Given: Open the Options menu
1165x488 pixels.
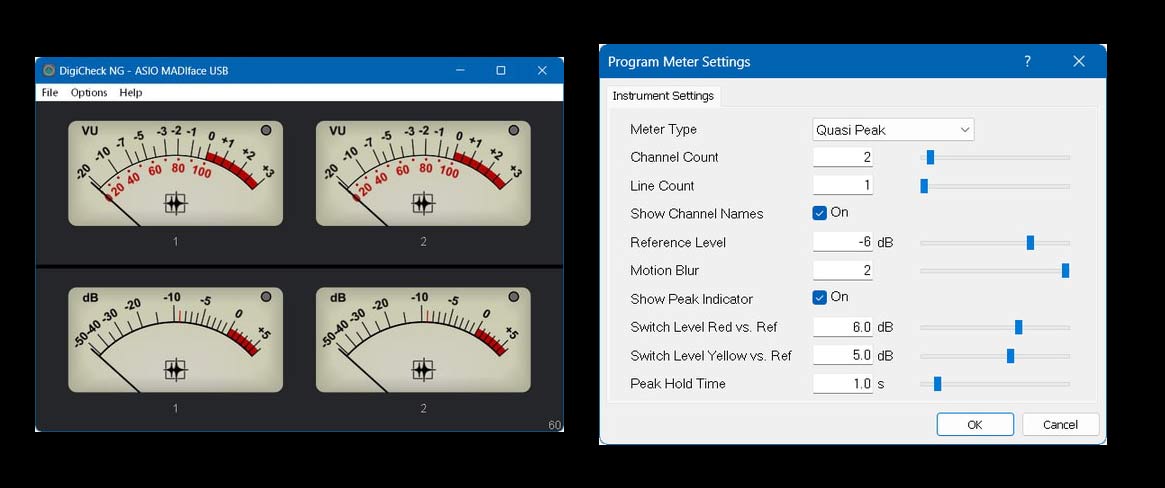Looking at the screenshot, I should (89, 93).
